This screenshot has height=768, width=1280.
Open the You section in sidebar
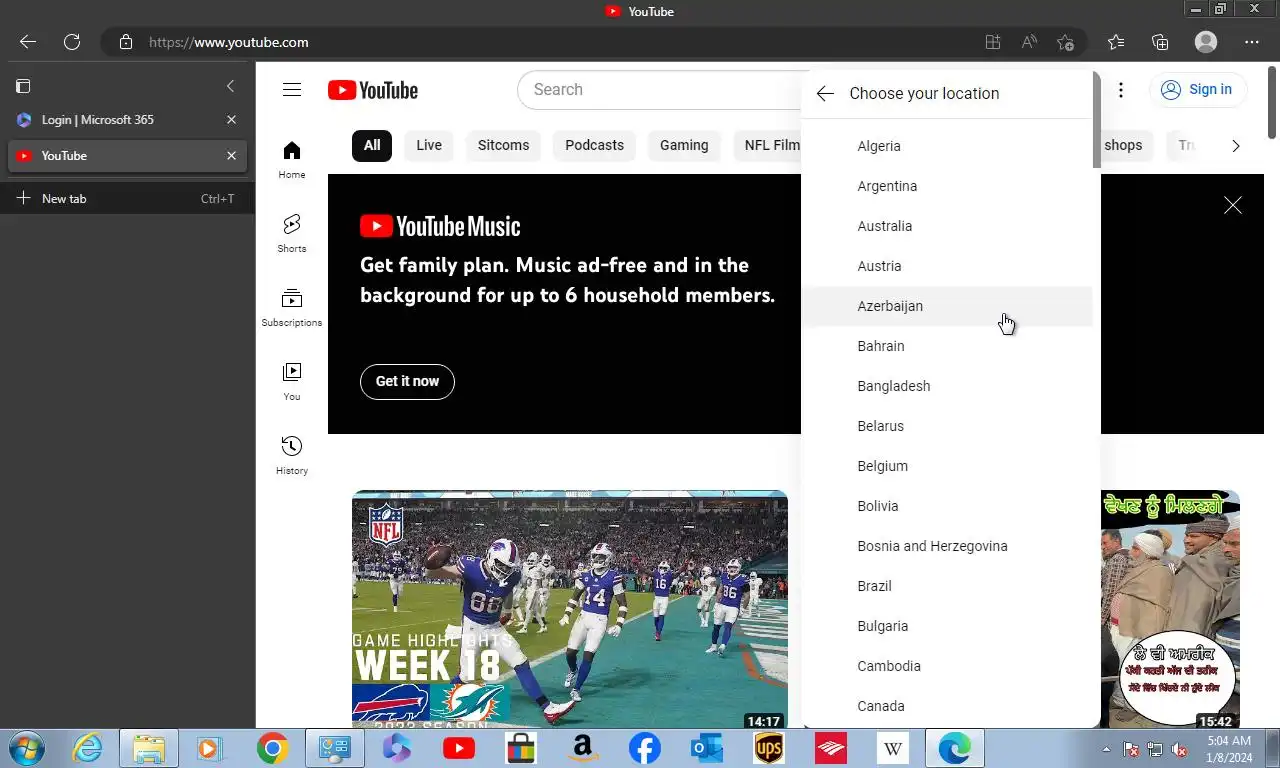tap(292, 381)
